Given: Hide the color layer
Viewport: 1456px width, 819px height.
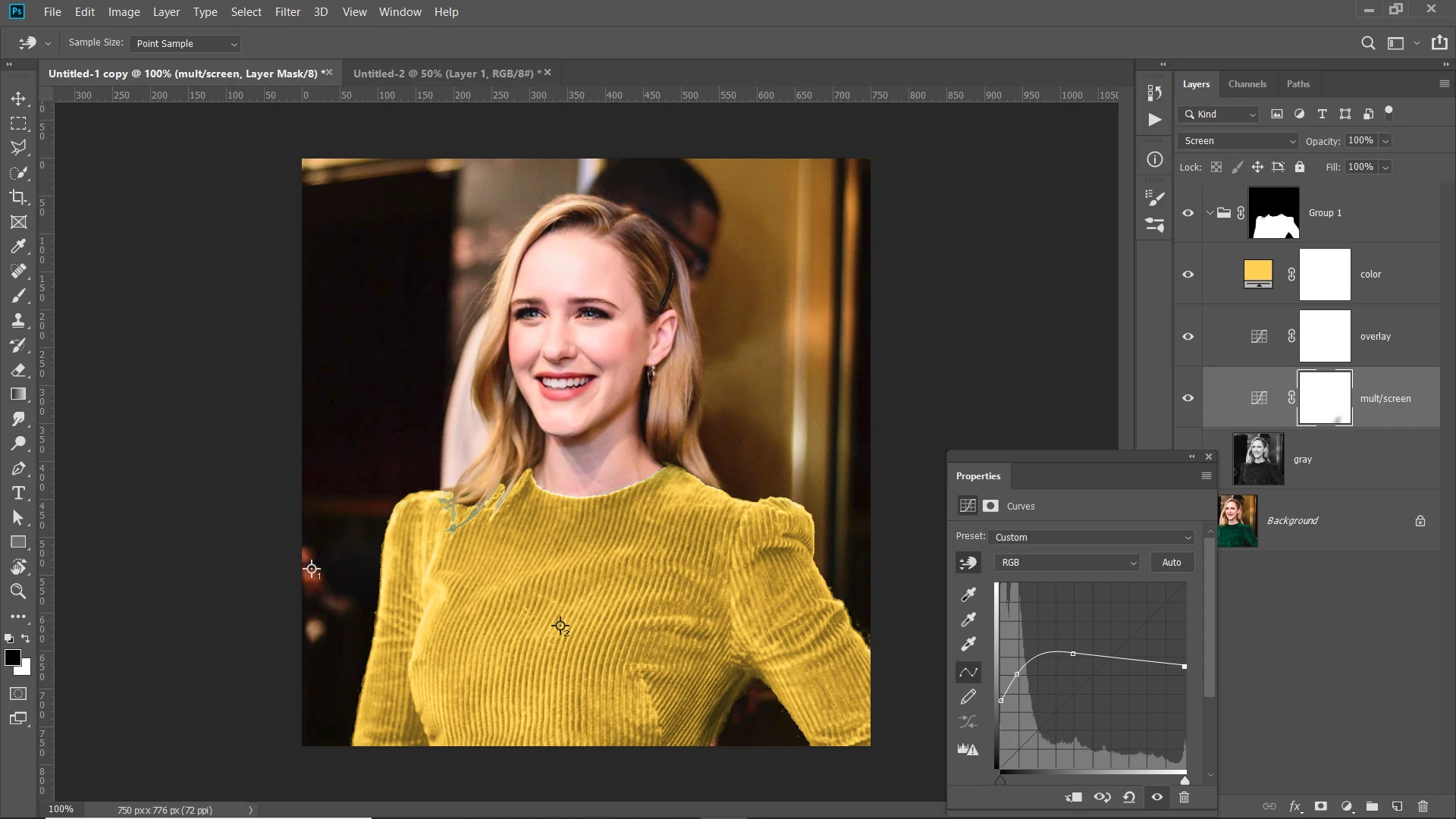Looking at the screenshot, I should pyautogui.click(x=1188, y=275).
